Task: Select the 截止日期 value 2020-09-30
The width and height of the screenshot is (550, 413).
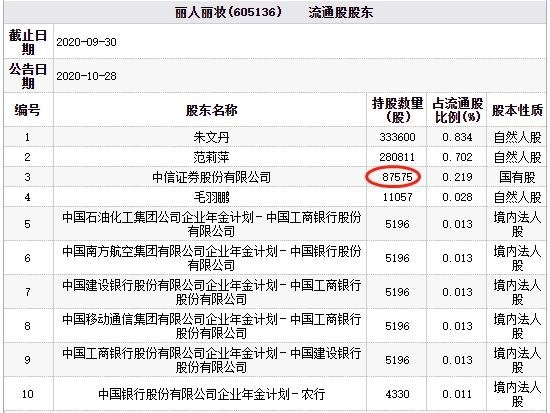Action: click(x=86, y=42)
